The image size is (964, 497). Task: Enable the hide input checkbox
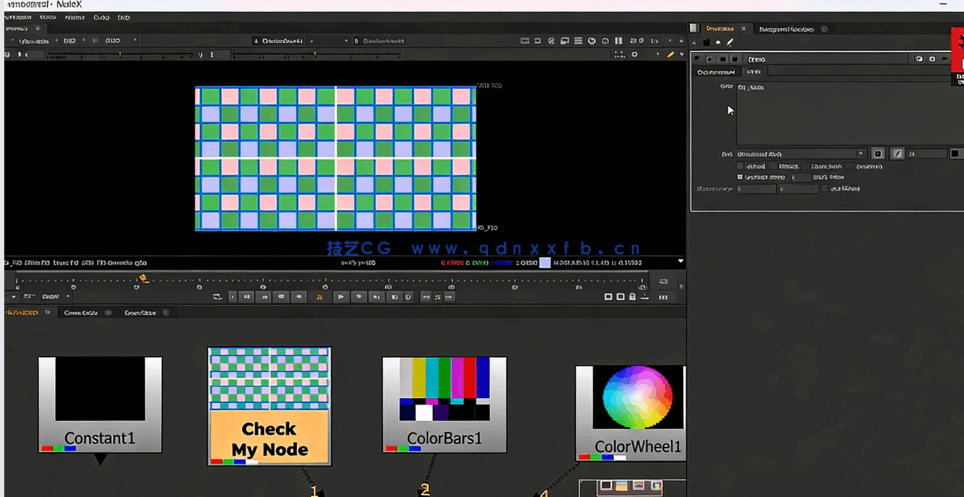tap(741, 166)
